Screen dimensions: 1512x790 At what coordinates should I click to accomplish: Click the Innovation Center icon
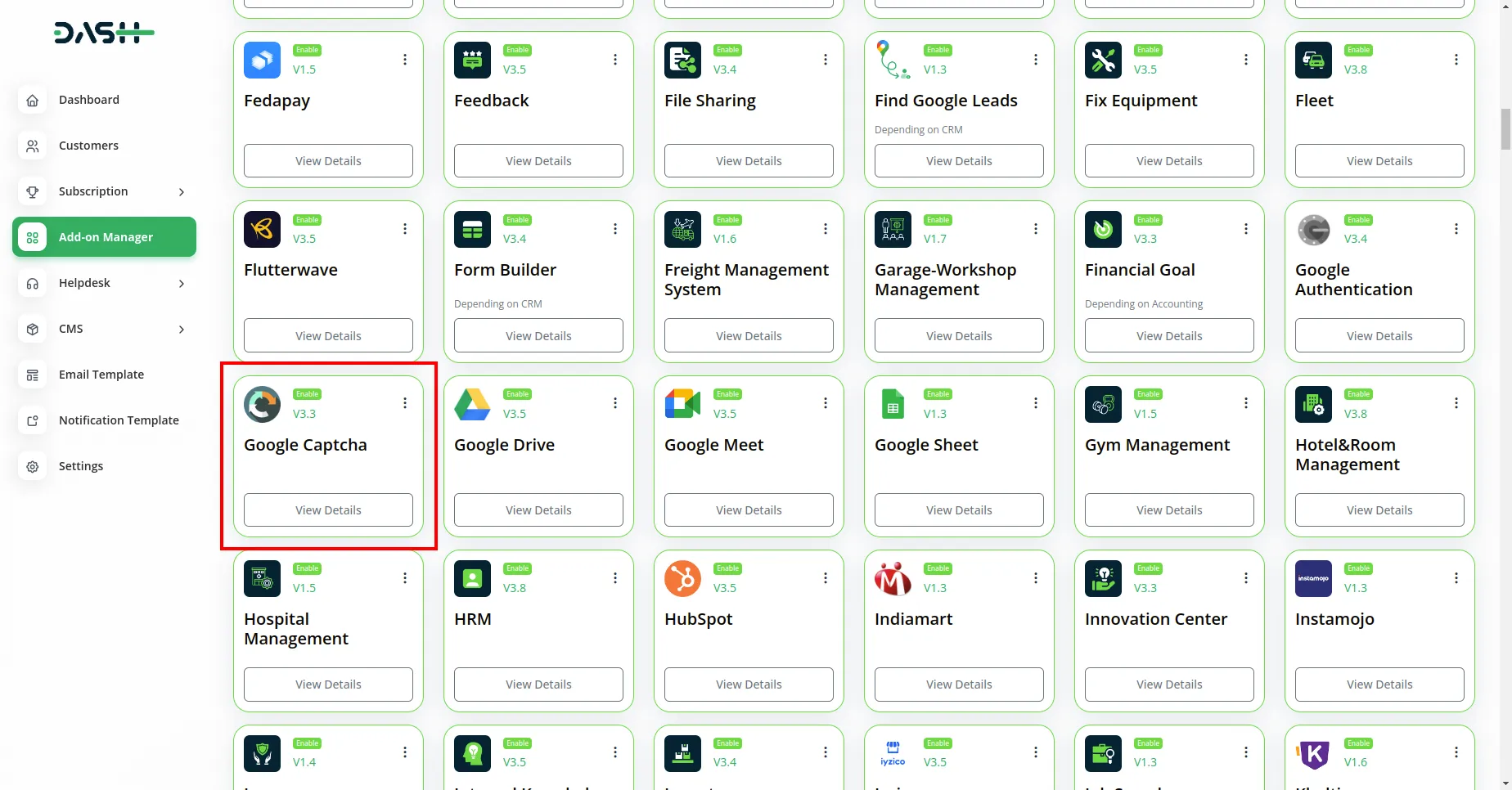1103,578
